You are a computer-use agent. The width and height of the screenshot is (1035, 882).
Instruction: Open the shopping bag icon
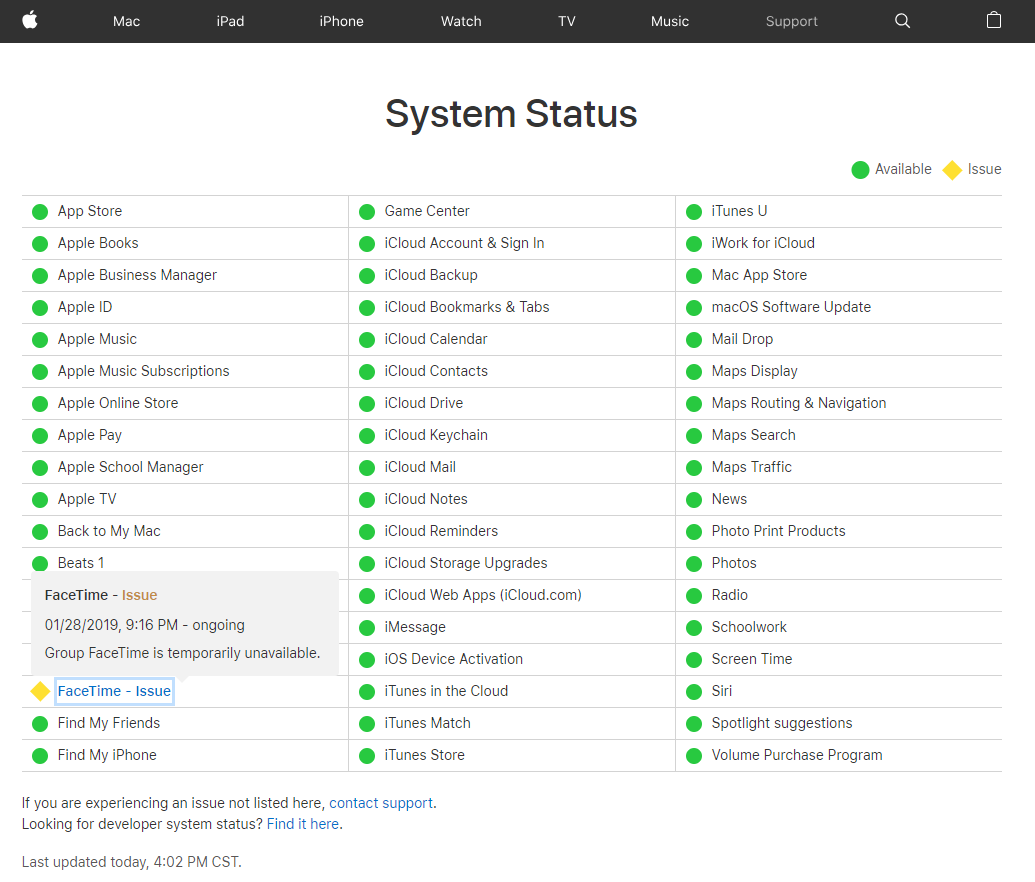pyautogui.click(x=993, y=21)
